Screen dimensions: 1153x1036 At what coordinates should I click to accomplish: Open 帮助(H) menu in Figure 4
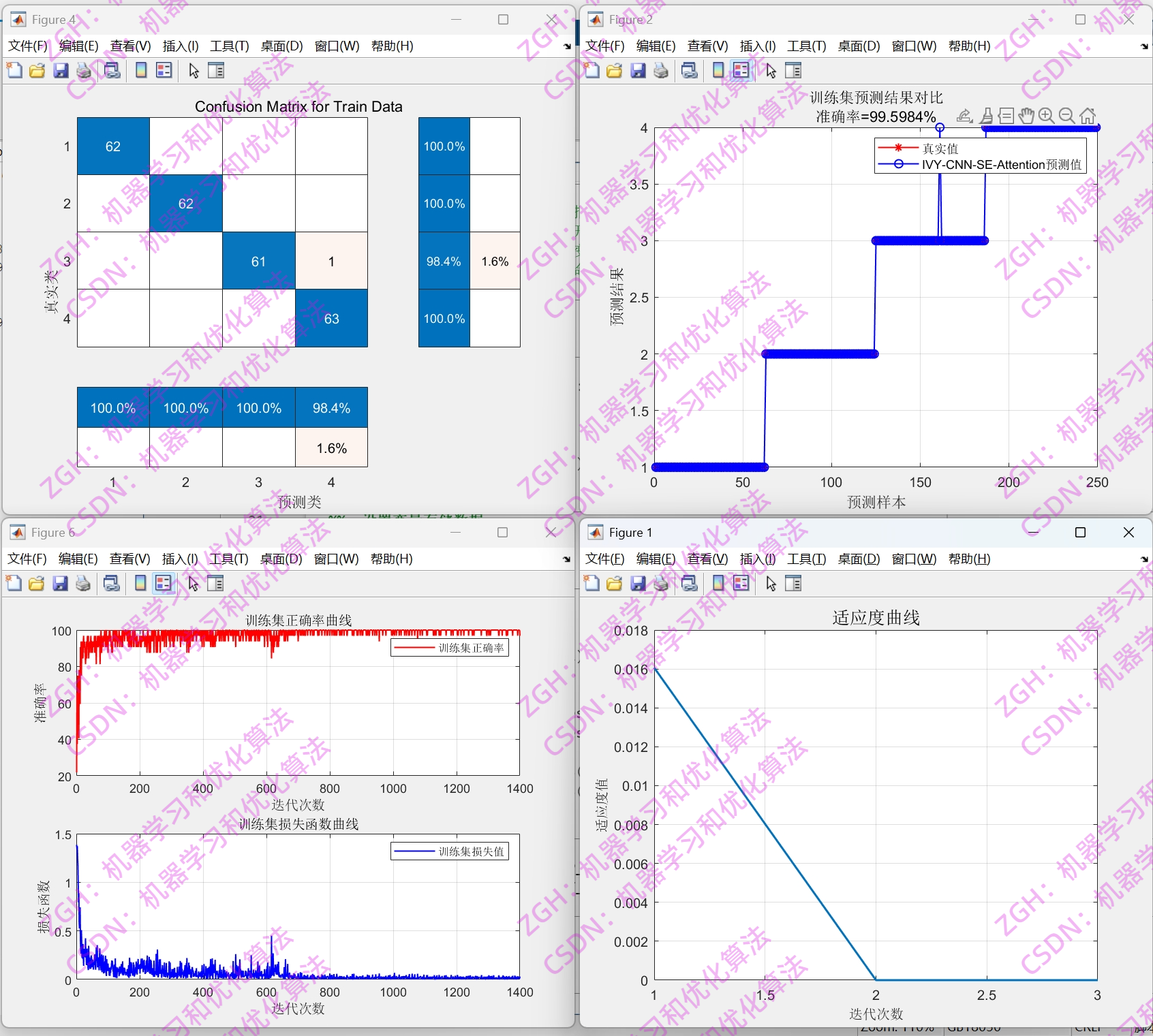(393, 46)
